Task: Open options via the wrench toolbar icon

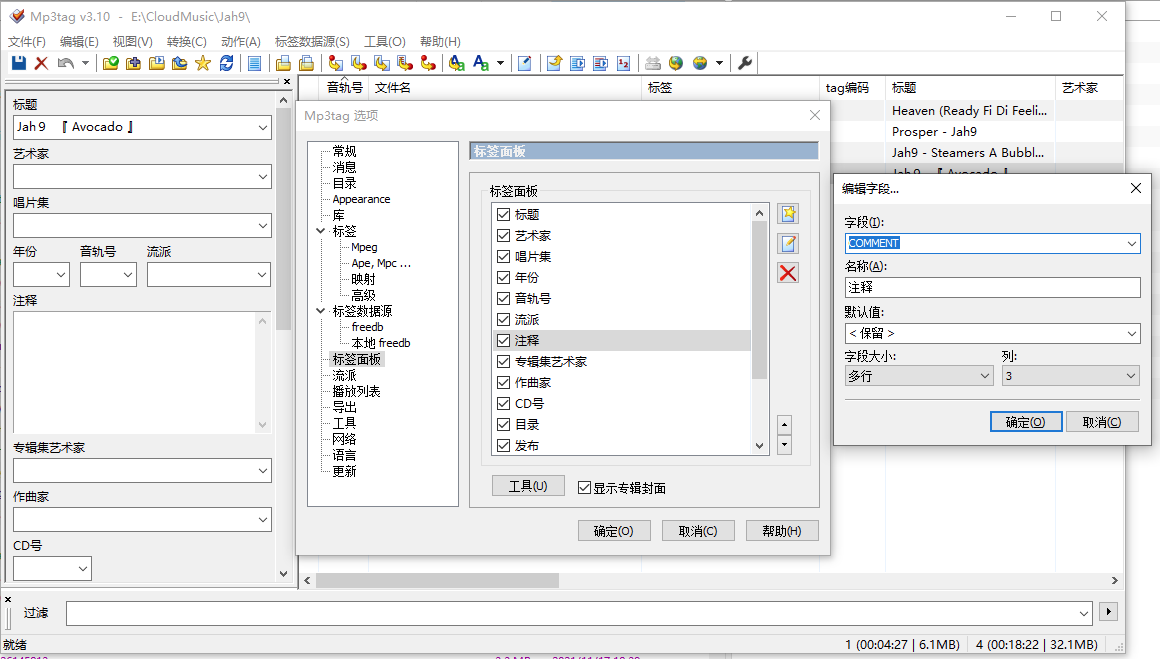Action: (x=745, y=63)
